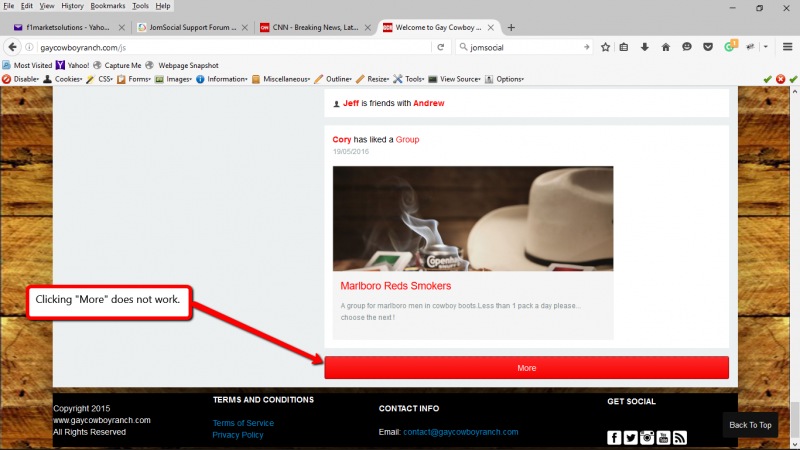Open the History menu
Image resolution: width=800 pixels, height=450 pixels.
[x=72, y=6]
